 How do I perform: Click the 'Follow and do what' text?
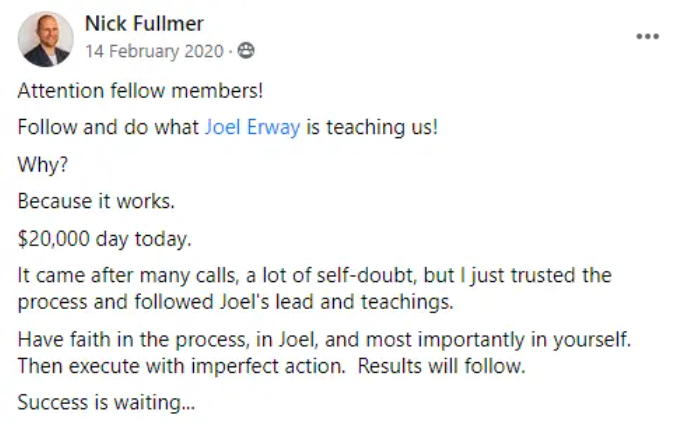[108, 127]
